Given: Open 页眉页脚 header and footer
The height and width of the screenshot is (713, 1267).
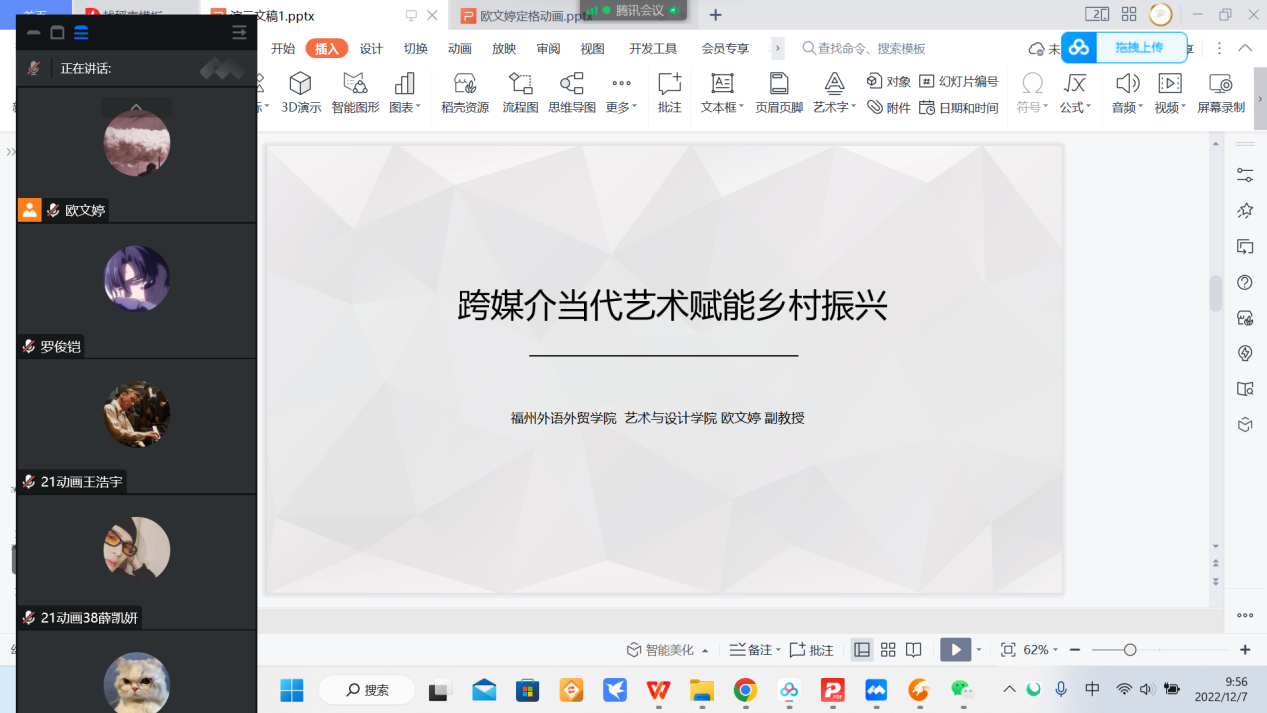Looking at the screenshot, I should (779, 93).
